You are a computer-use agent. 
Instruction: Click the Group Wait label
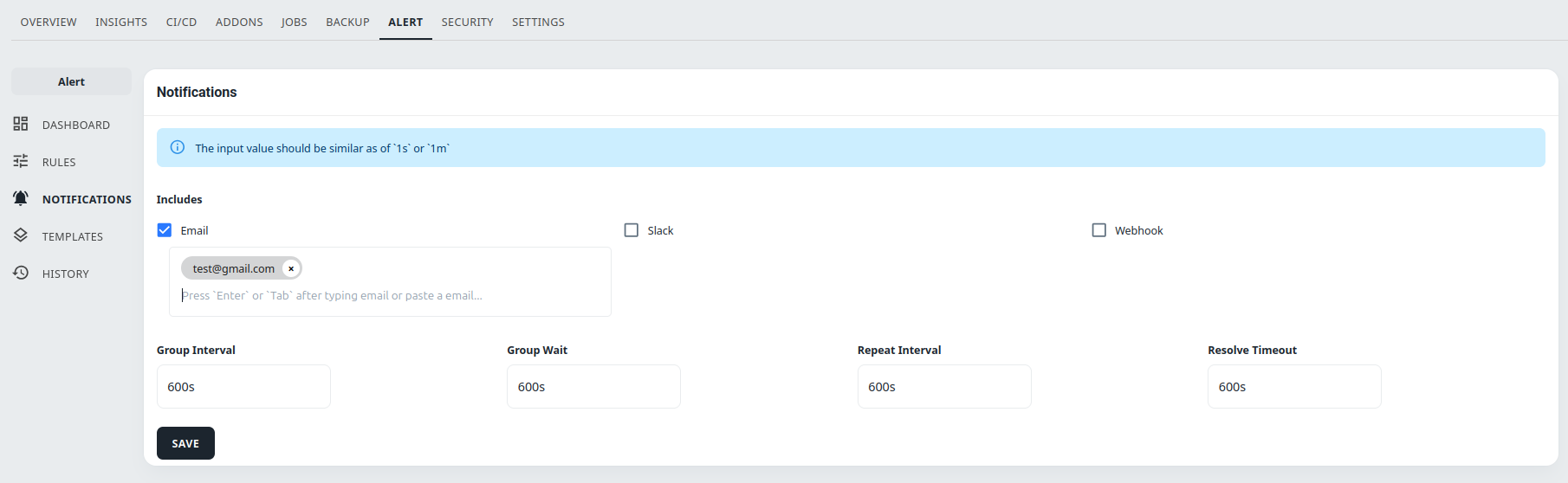537,350
